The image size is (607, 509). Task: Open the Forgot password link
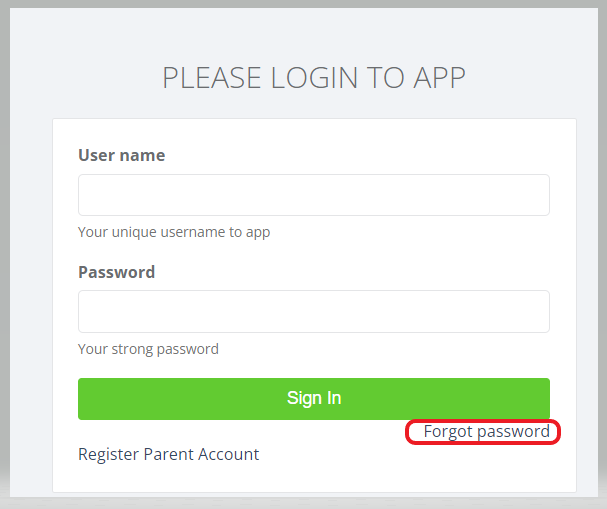486,432
